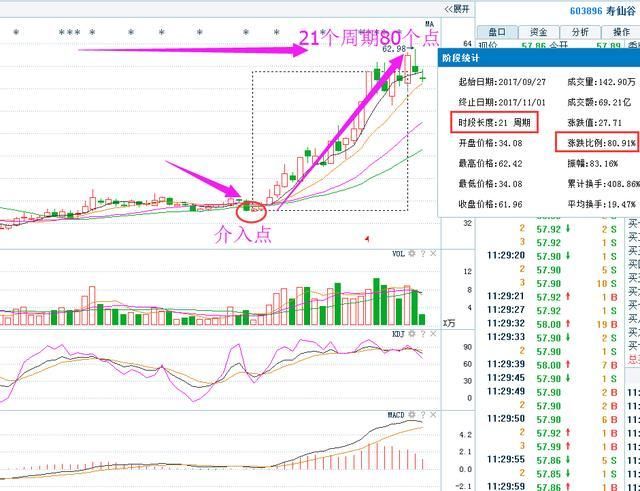Open MACD indicator help question mark
The width and height of the screenshot is (640, 491).
(x=423, y=415)
